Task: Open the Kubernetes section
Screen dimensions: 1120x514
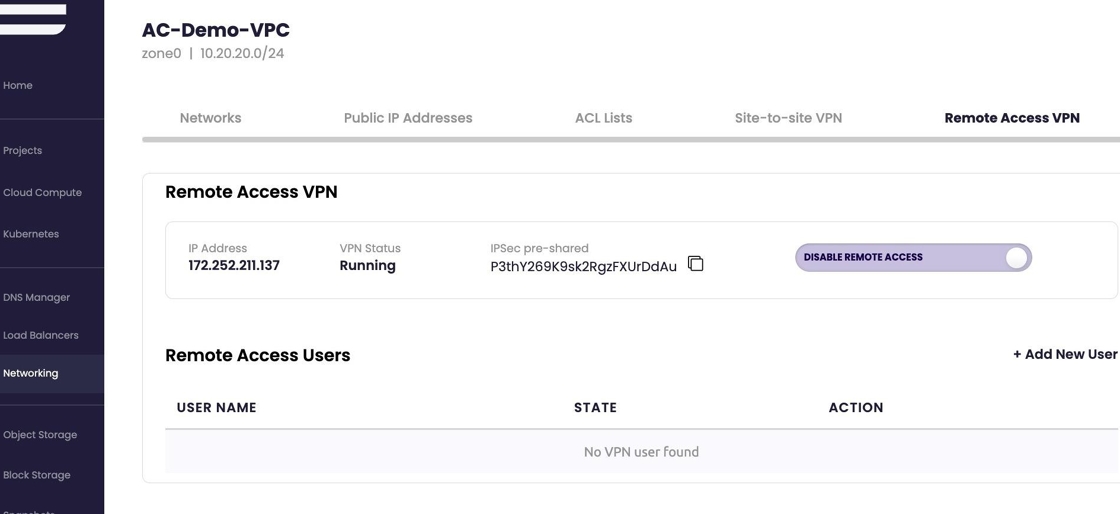Action: coord(31,234)
